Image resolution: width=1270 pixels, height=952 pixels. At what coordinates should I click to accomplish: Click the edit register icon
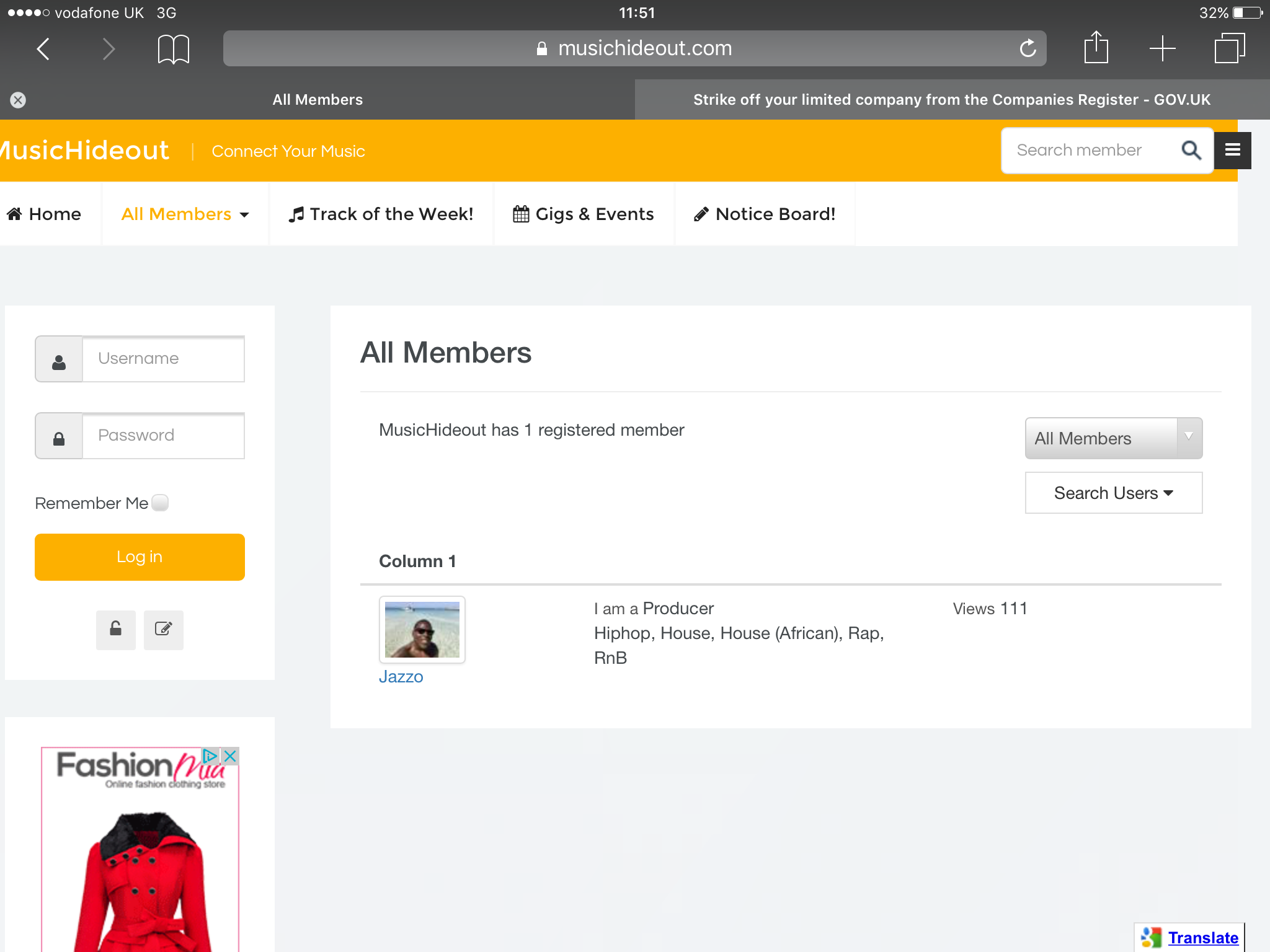pyautogui.click(x=164, y=630)
